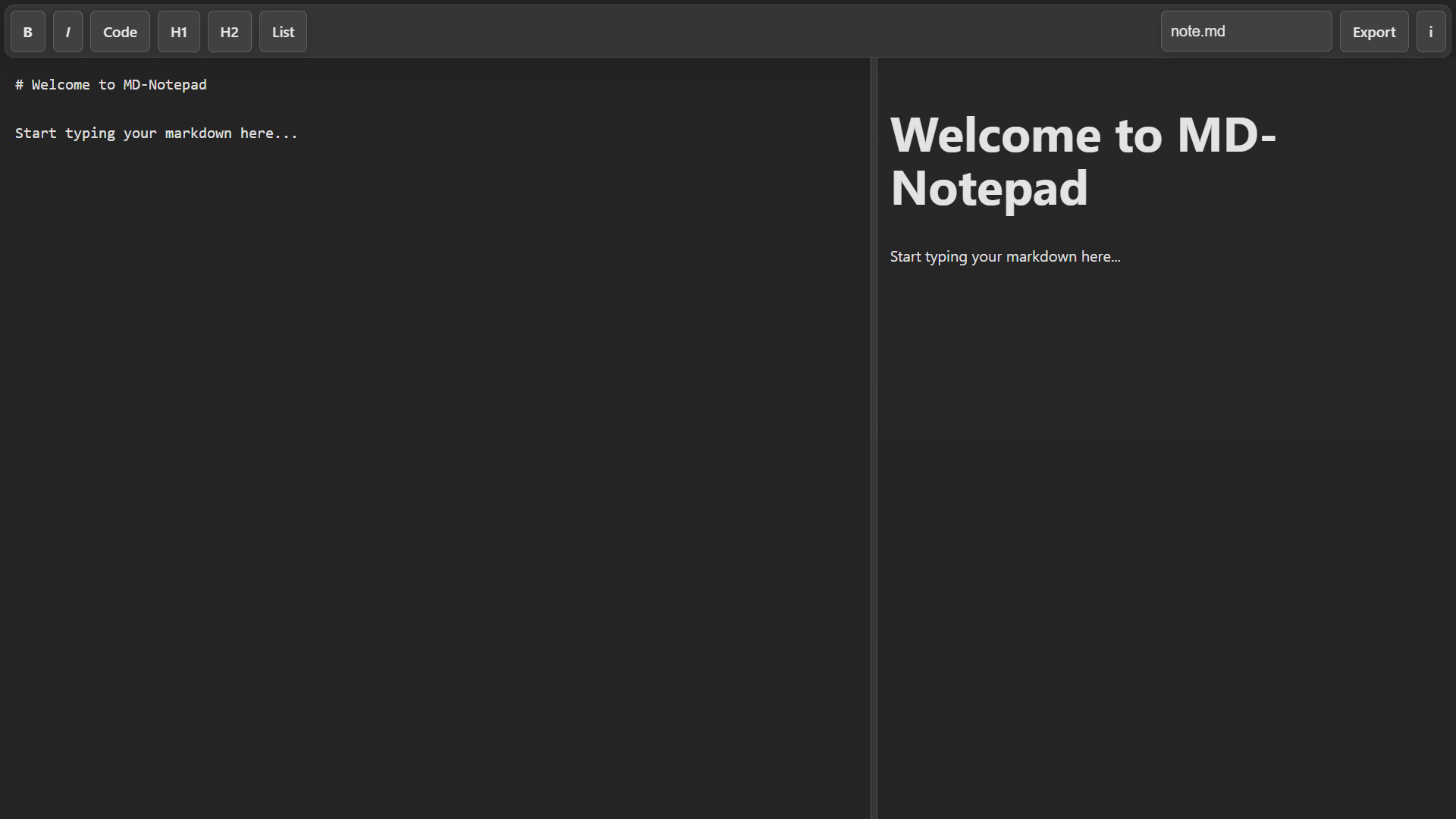Insert a bullet list via the List icon
This screenshot has height=819, width=1456.
[x=282, y=31]
